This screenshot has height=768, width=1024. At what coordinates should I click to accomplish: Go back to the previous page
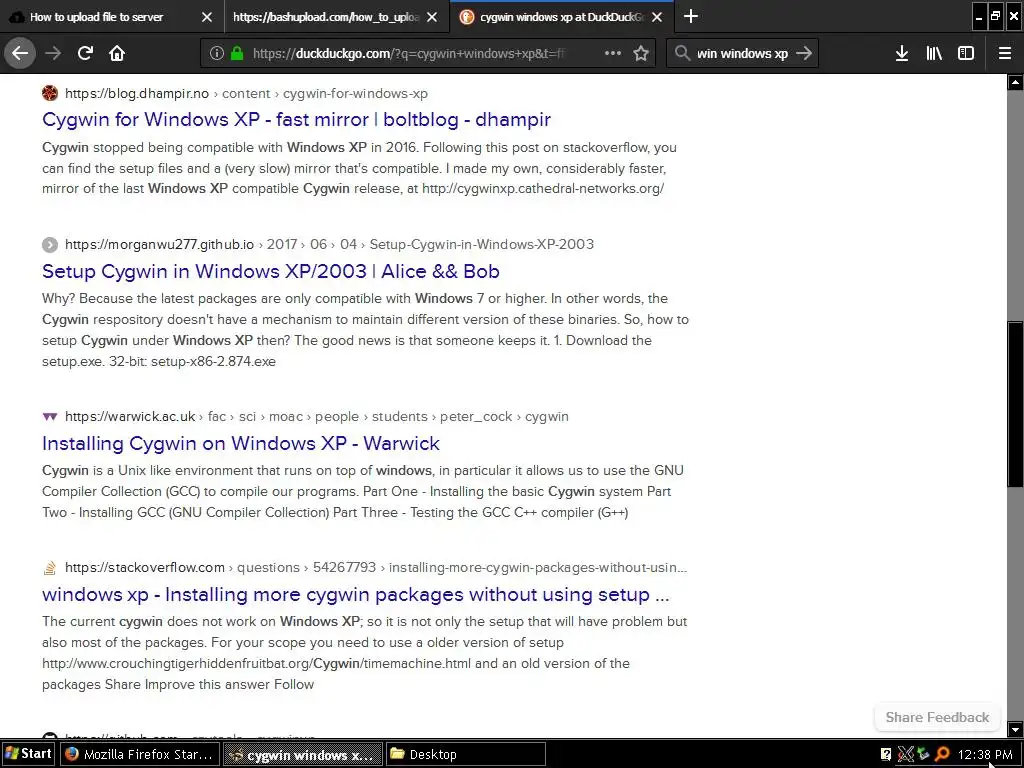(20, 53)
